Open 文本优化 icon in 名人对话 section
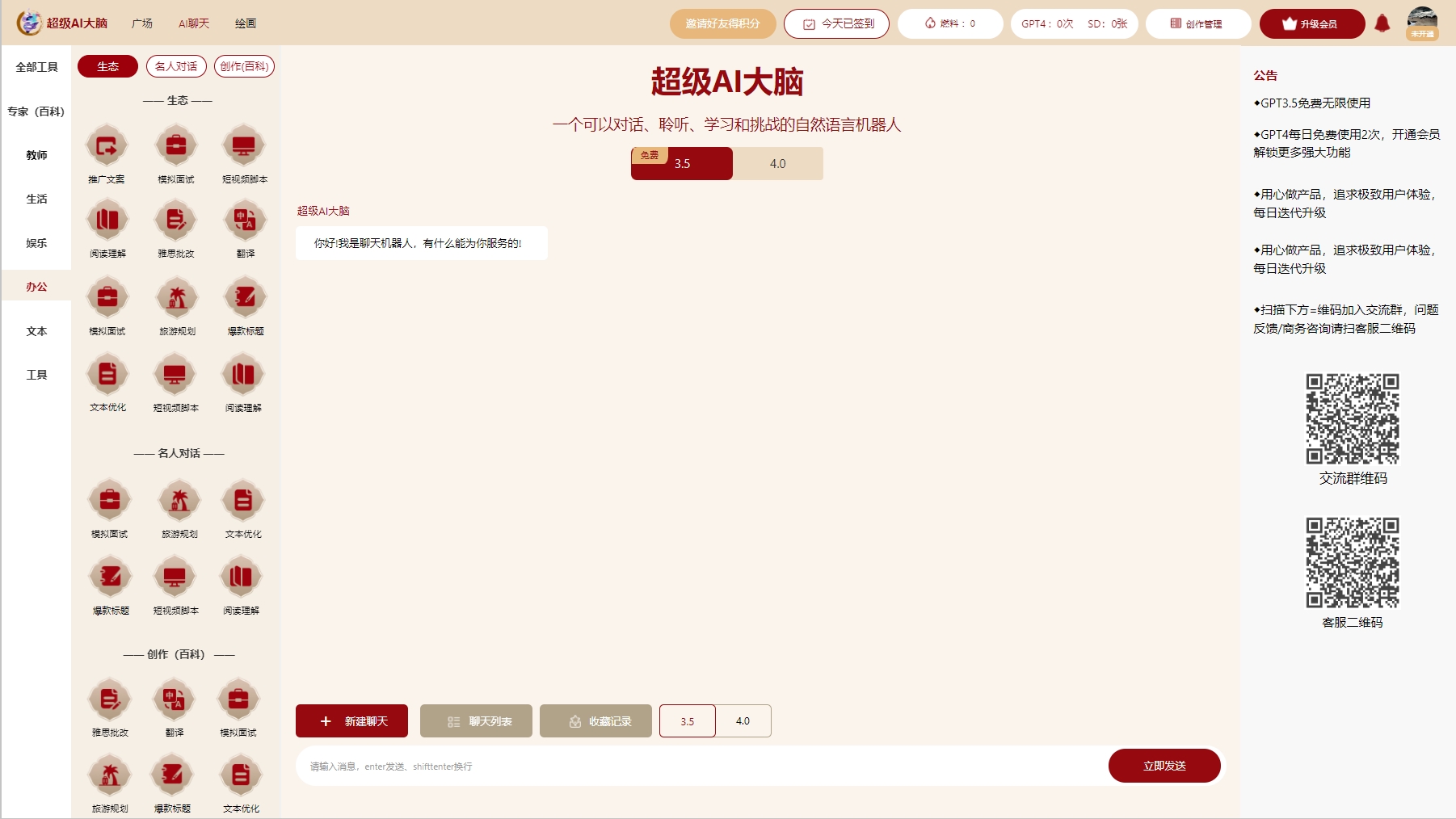Screen dimensions: 1456x819 click(243, 501)
